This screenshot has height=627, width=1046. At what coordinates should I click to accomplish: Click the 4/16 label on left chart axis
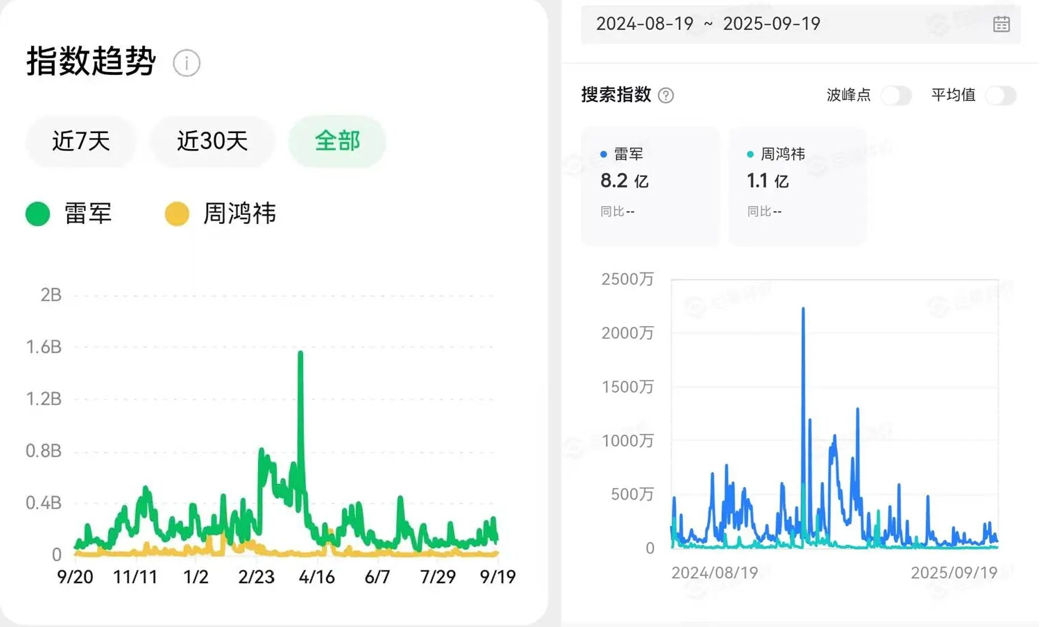(x=317, y=577)
